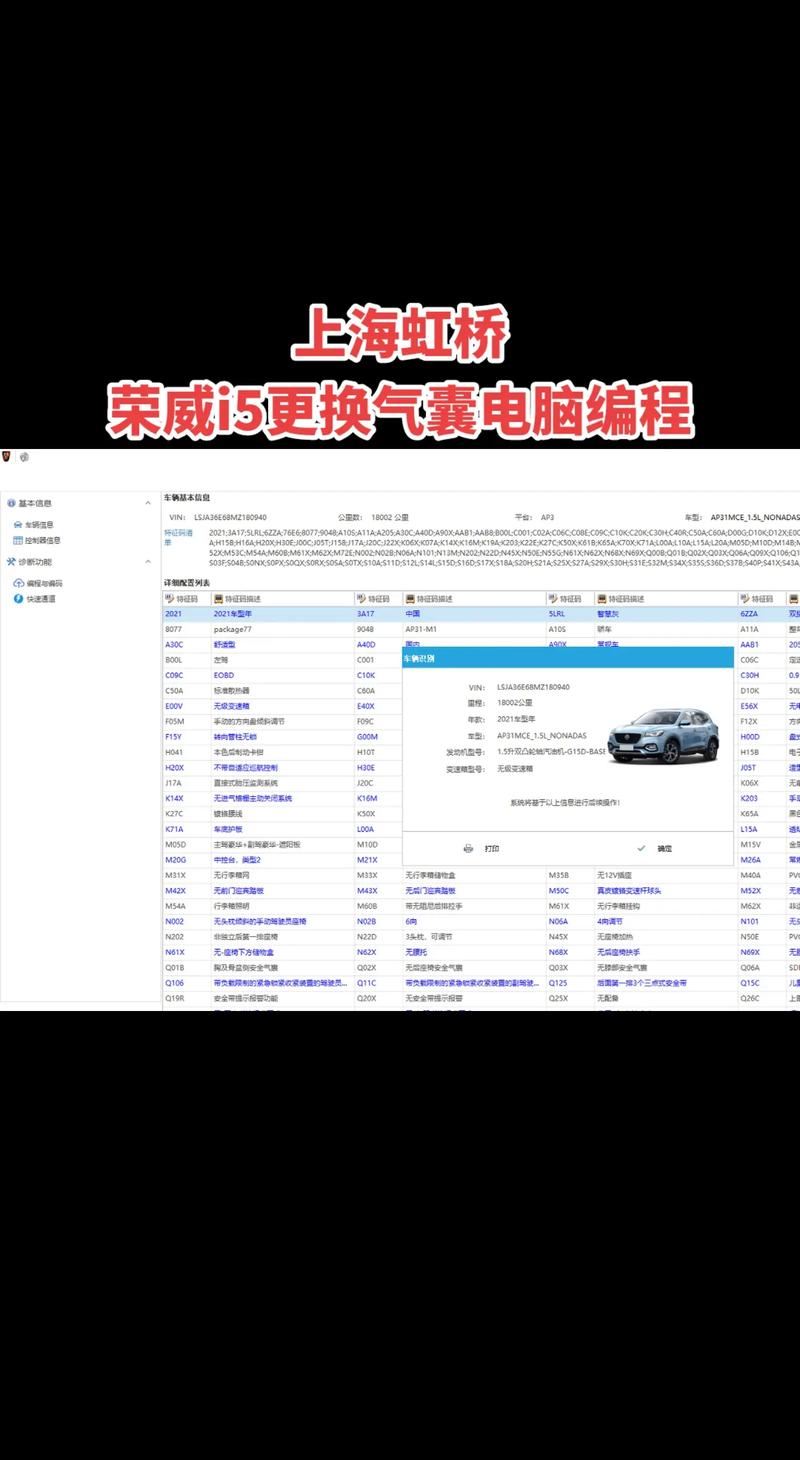Select the 真皮镀铬变速杆球头 cell
This screenshot has width=800, height=1460.
click(x=665, y=890)
